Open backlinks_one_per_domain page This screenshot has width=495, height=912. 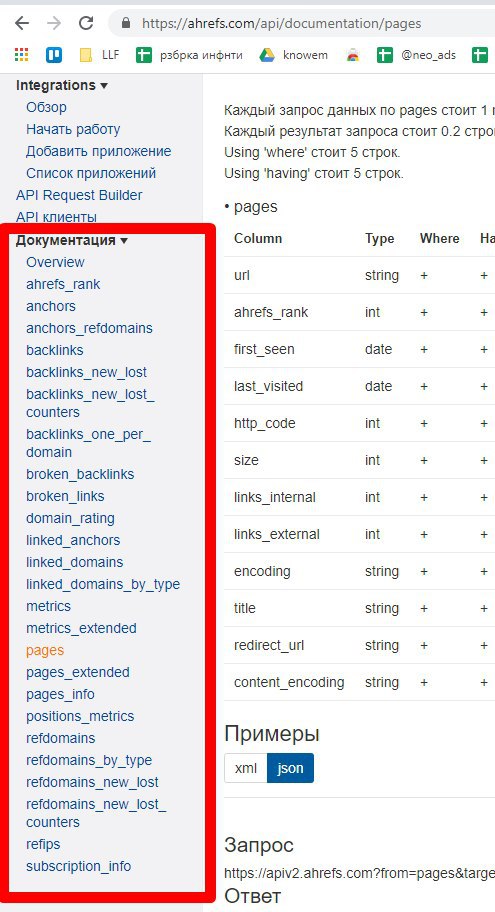click(88, 443)
